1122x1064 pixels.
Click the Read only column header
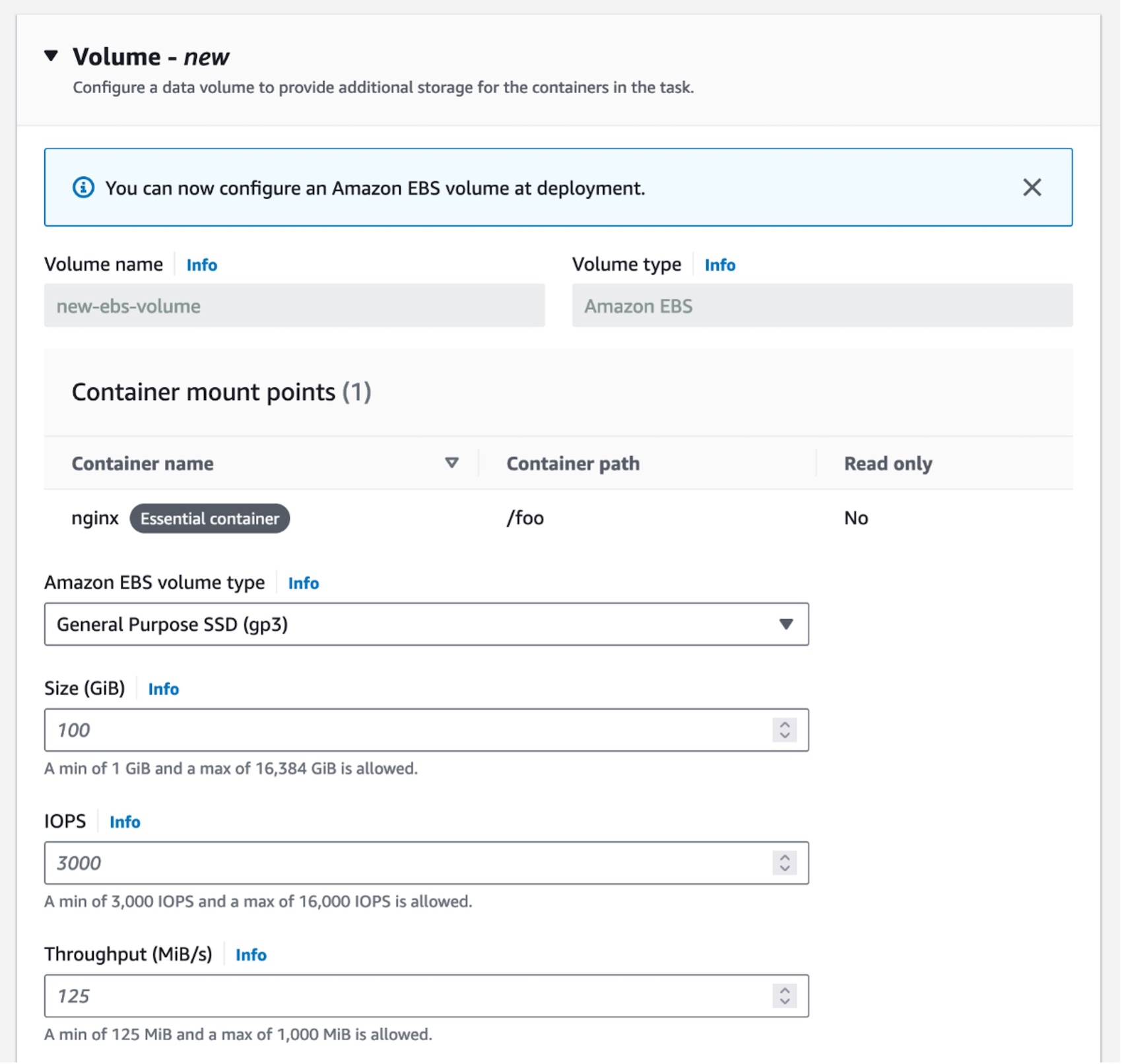point(888,463)
